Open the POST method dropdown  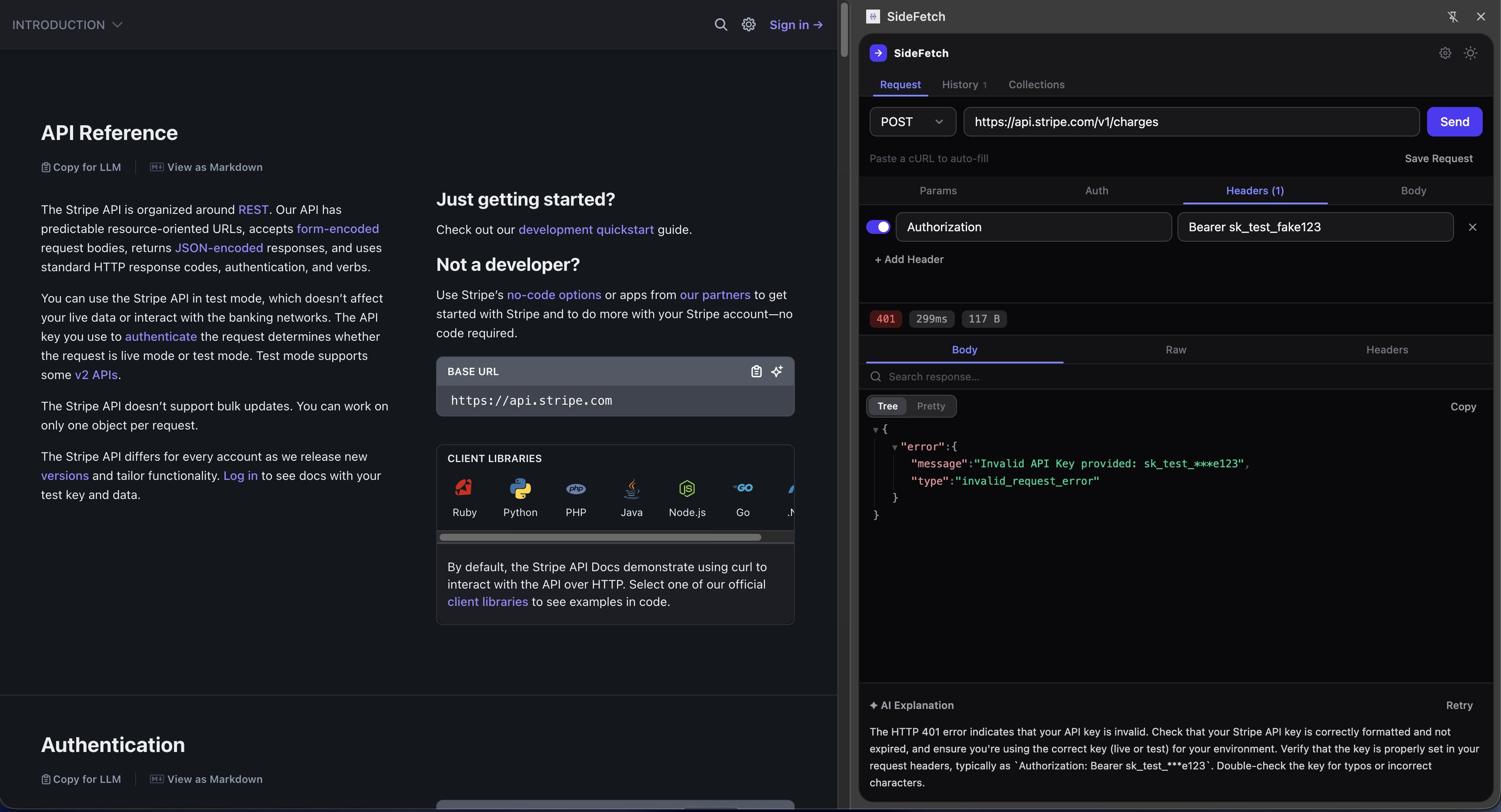click(913, 122)
